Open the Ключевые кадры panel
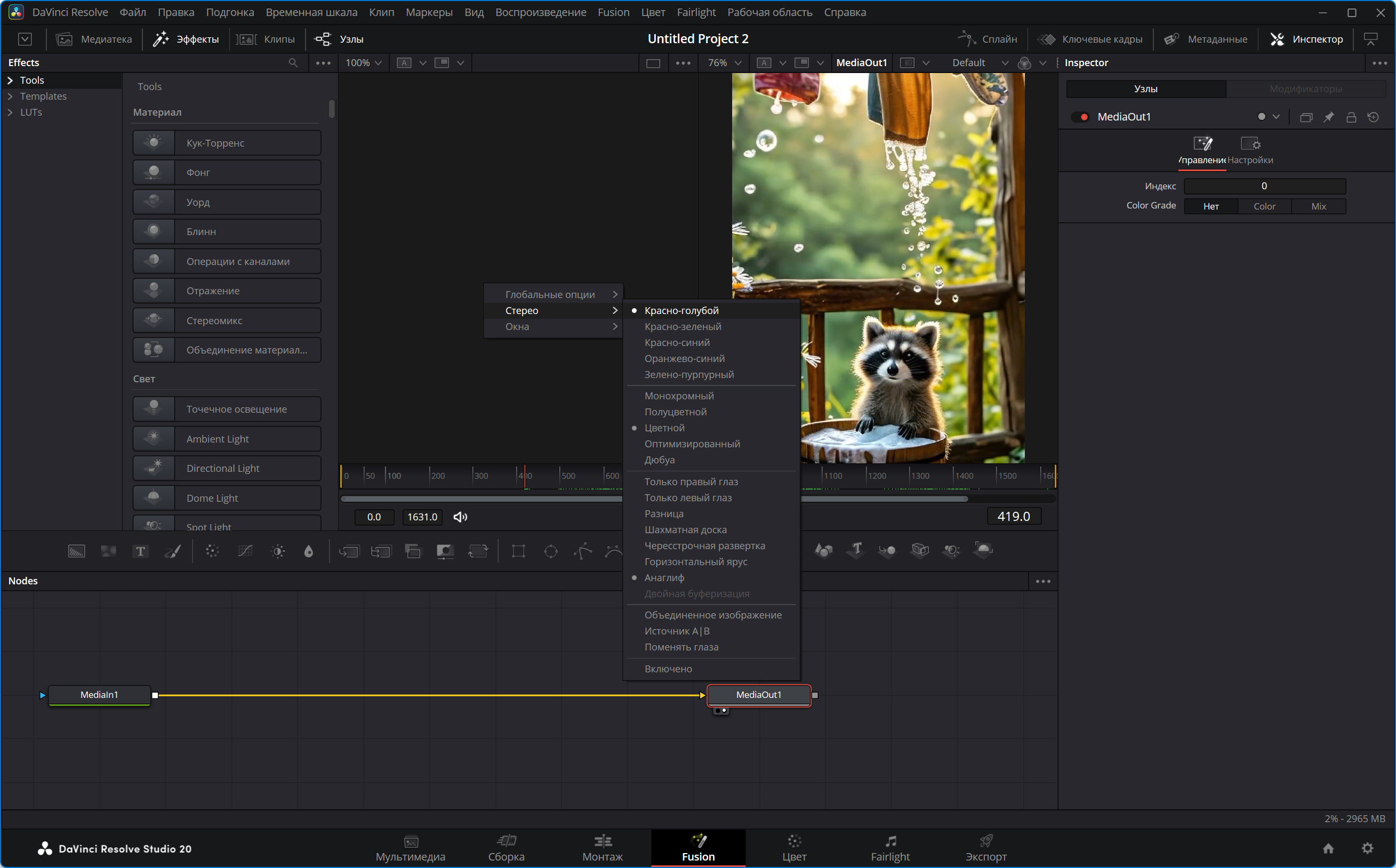Screen dimensions: 1396x868 pos(1090,39)
